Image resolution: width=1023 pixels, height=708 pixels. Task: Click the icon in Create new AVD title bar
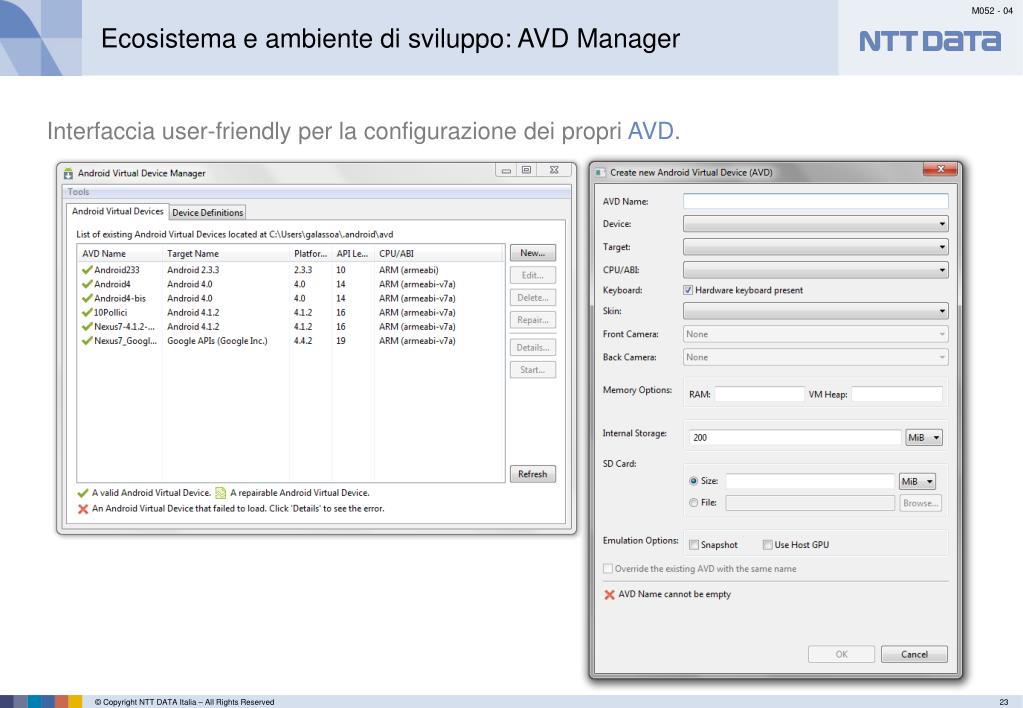coord(599,173)
